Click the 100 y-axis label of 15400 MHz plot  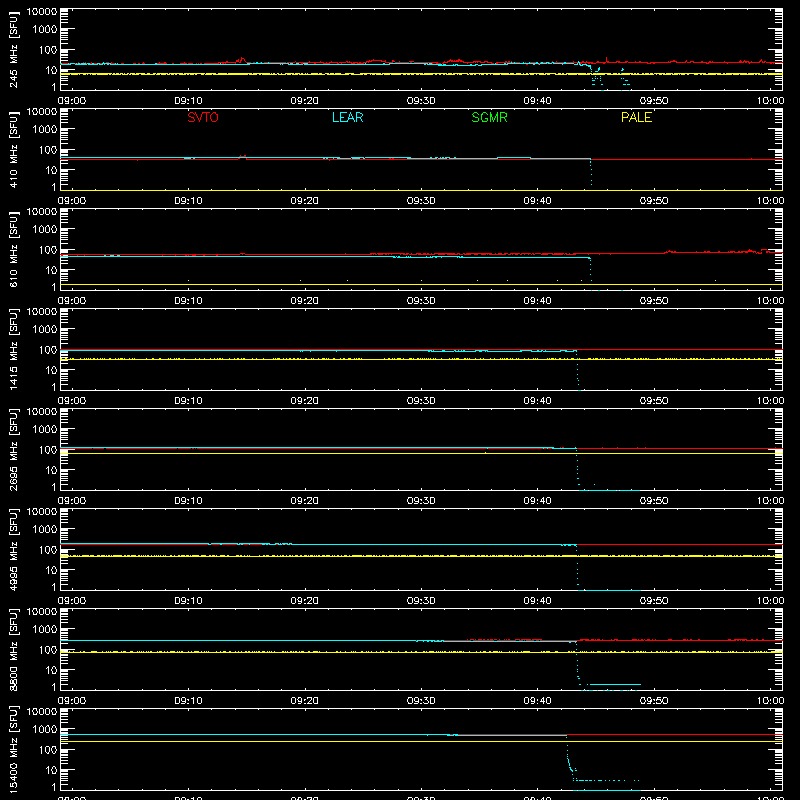pyautogui.click(x=49, y=750)
